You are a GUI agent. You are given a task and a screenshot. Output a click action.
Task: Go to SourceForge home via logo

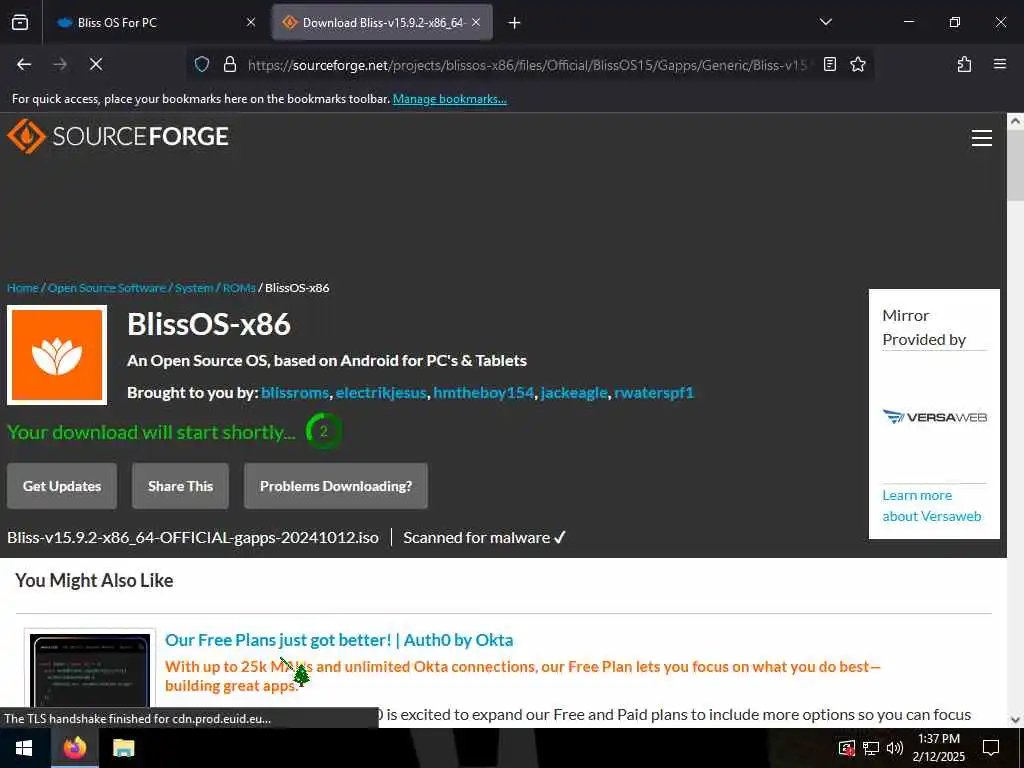tap(118, 136)
